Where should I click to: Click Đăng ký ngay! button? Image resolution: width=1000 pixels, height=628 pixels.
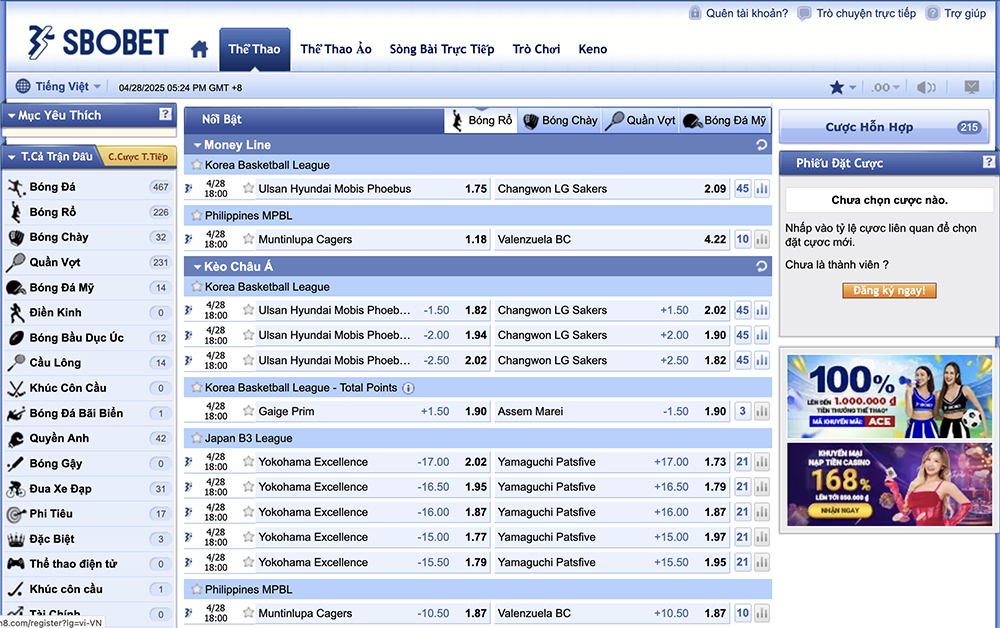(889, 291)
